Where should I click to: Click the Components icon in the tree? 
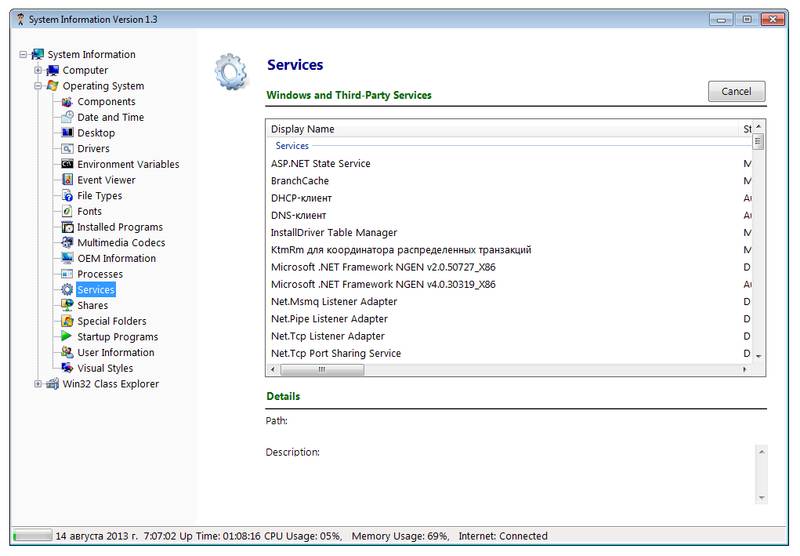click(67, 102)
